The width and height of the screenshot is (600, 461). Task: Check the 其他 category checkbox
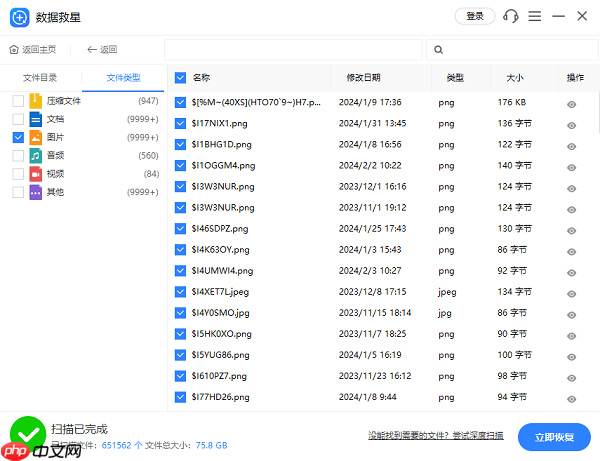(x=18, y=192)
